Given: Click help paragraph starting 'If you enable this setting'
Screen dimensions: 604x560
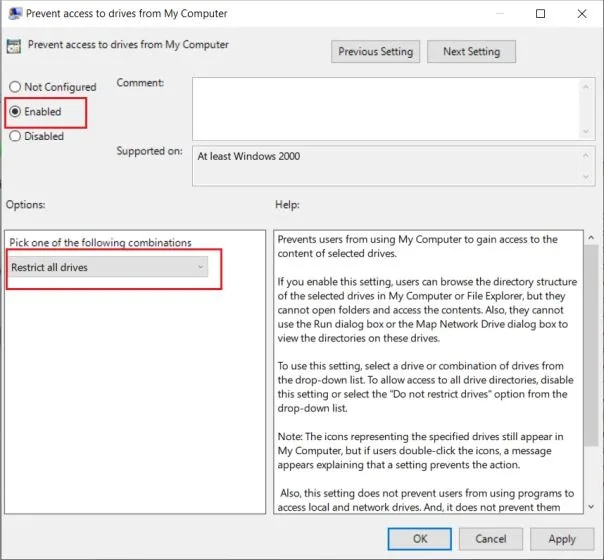Looking at the screenshot, I should [x=427, y=310].
